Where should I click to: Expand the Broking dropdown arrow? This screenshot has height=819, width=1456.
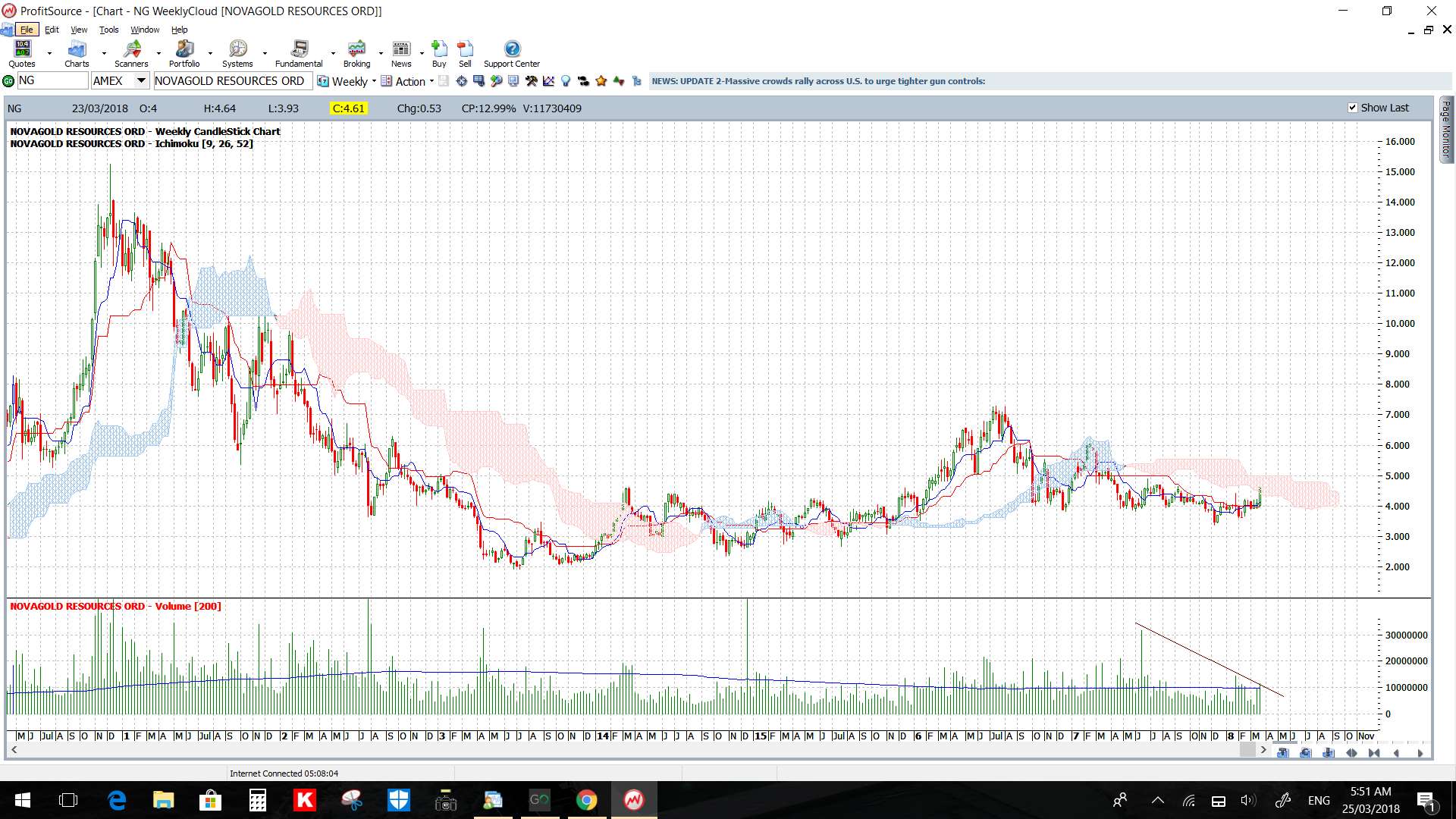tap(381, 54)
